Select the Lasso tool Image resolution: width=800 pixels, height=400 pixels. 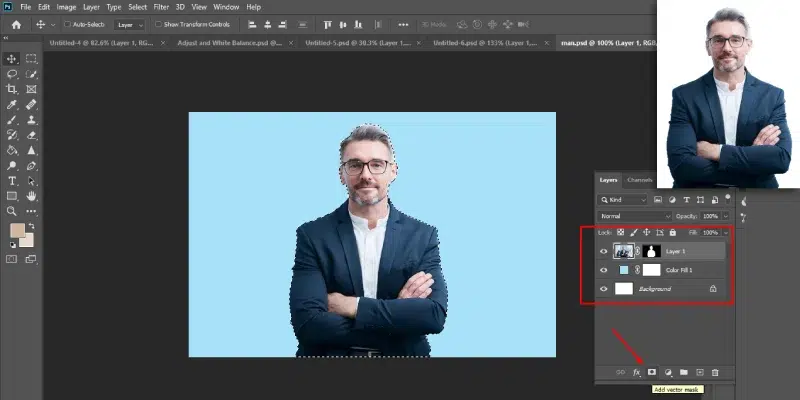[x=12, y=74]
